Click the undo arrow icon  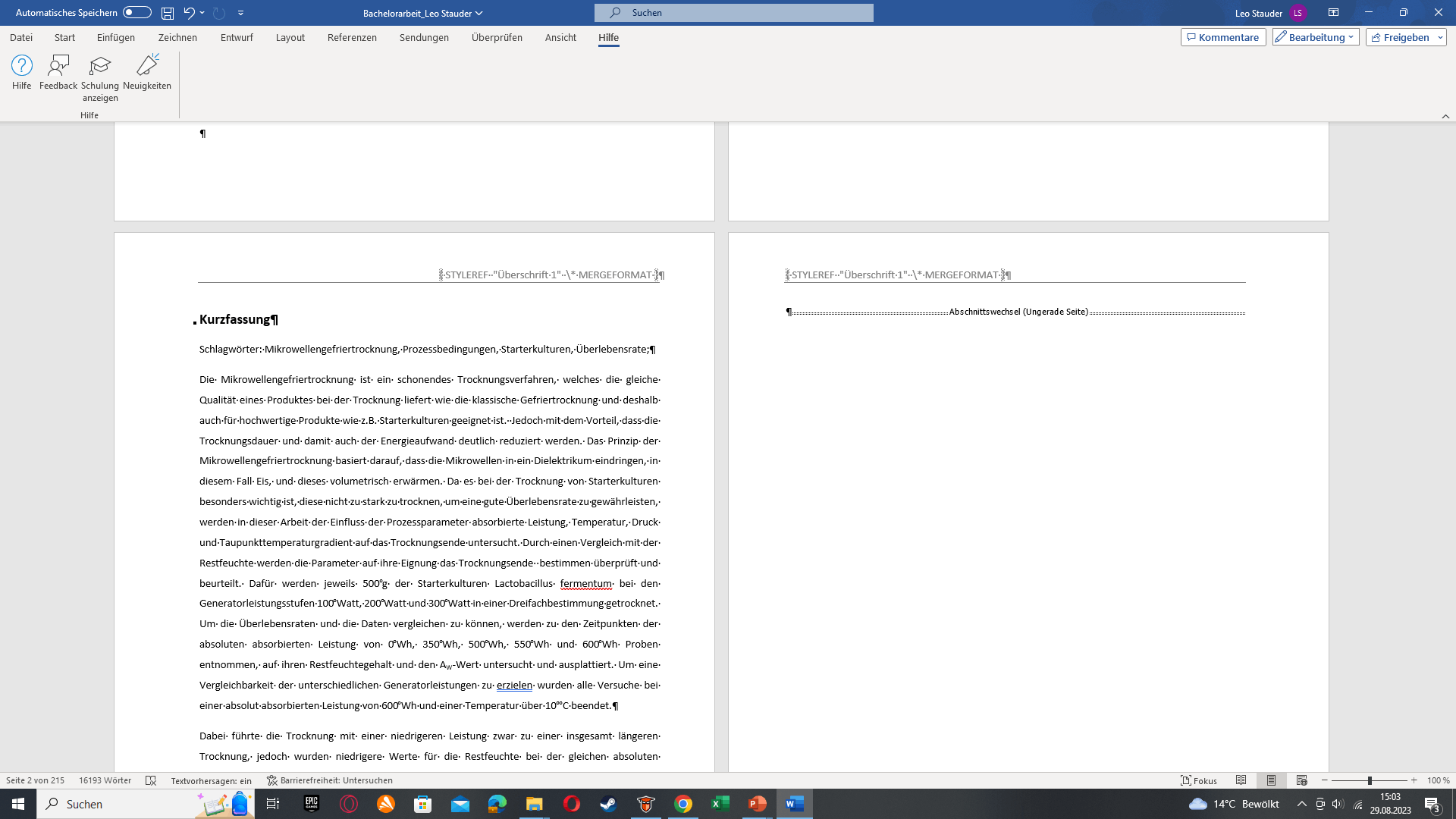[x=189, y=13]
